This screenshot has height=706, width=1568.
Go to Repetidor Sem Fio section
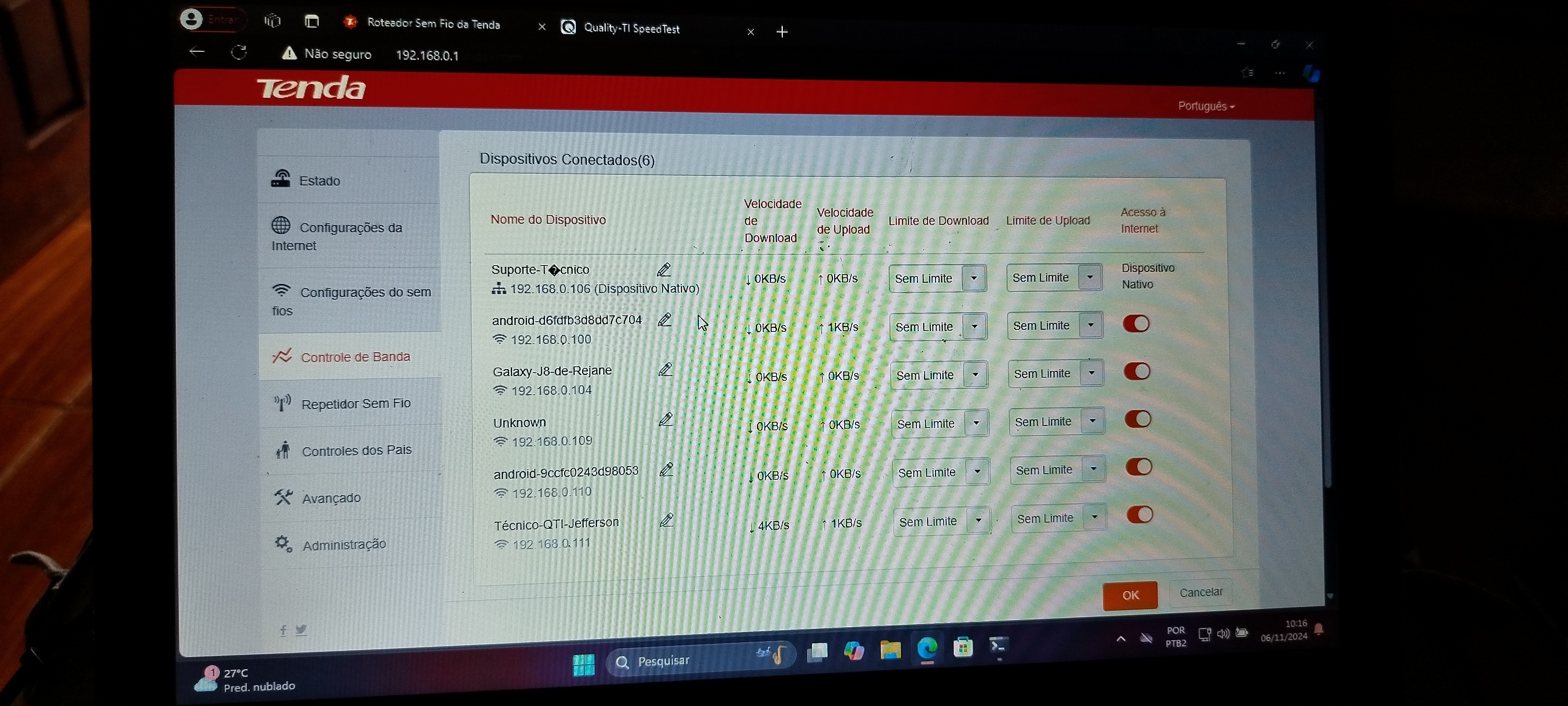click(x=356, y=404)
